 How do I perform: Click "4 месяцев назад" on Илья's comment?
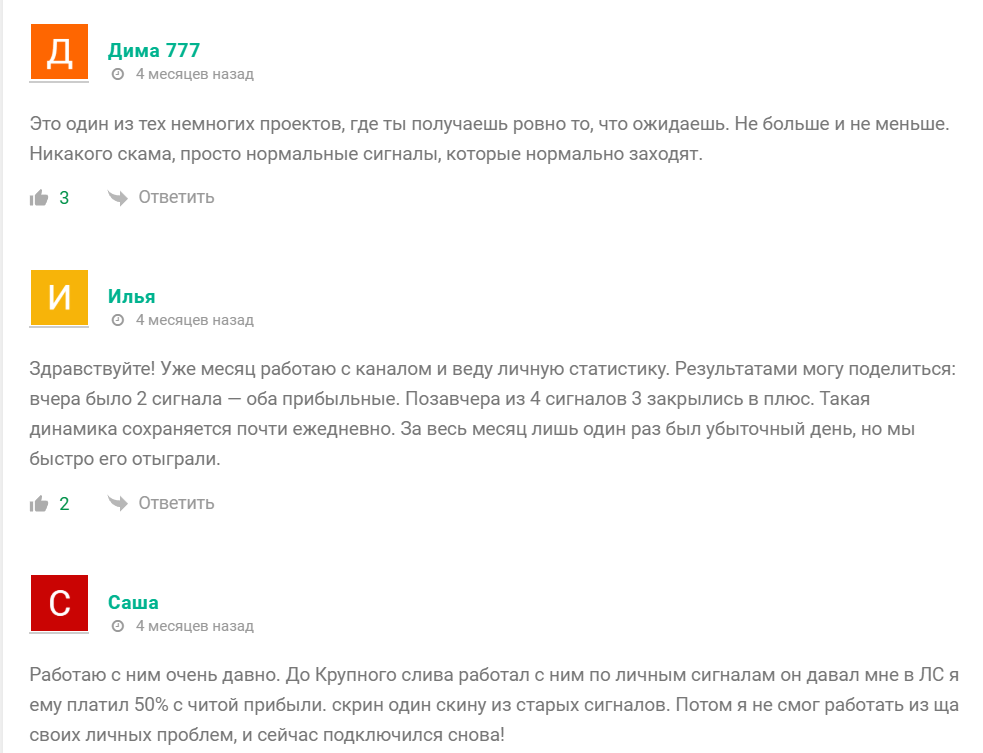tap(194, 321)
